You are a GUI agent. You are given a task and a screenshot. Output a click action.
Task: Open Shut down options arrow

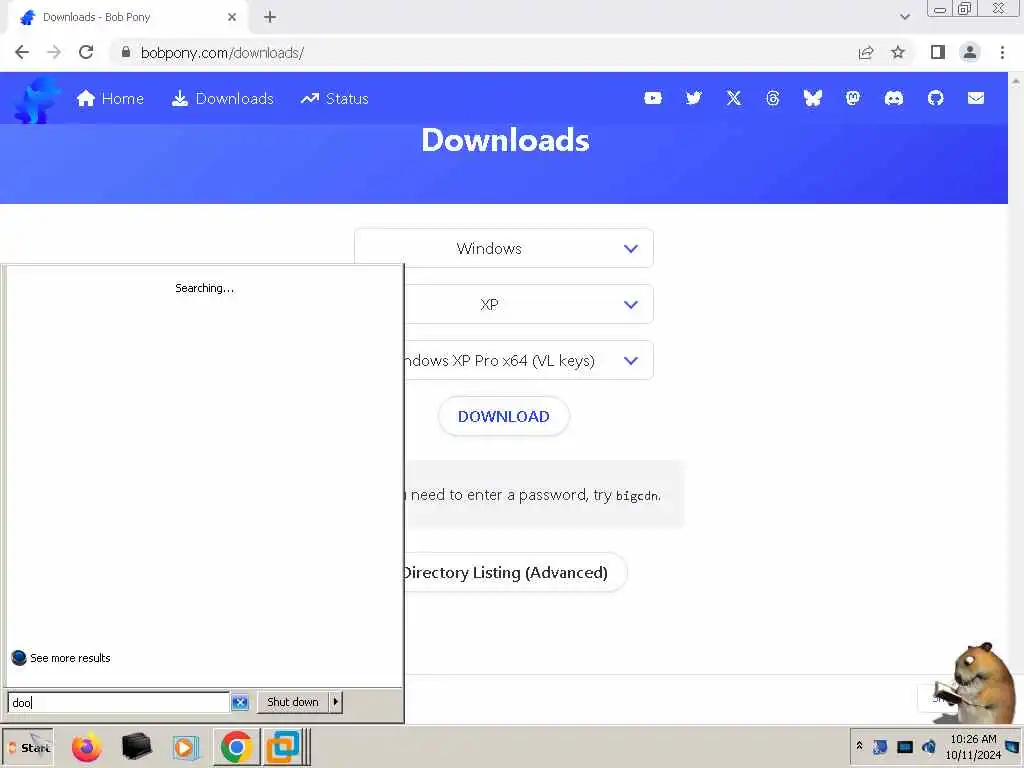click(x=336, y=702)
